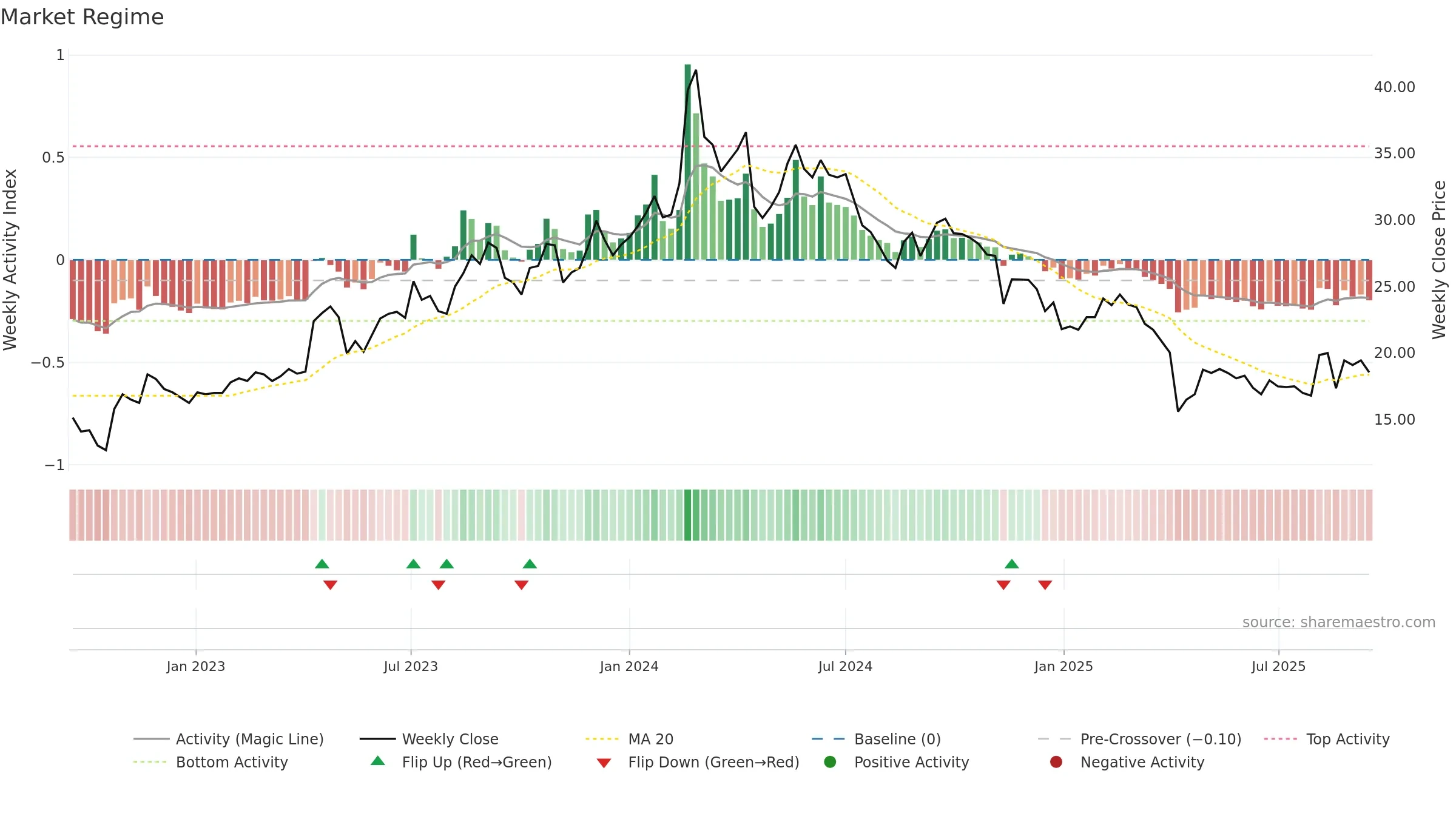The height and width of the screenshot is (819, 1456).
Task: Toggle the Bottom Activity legend entry
Action: point(211,762)
